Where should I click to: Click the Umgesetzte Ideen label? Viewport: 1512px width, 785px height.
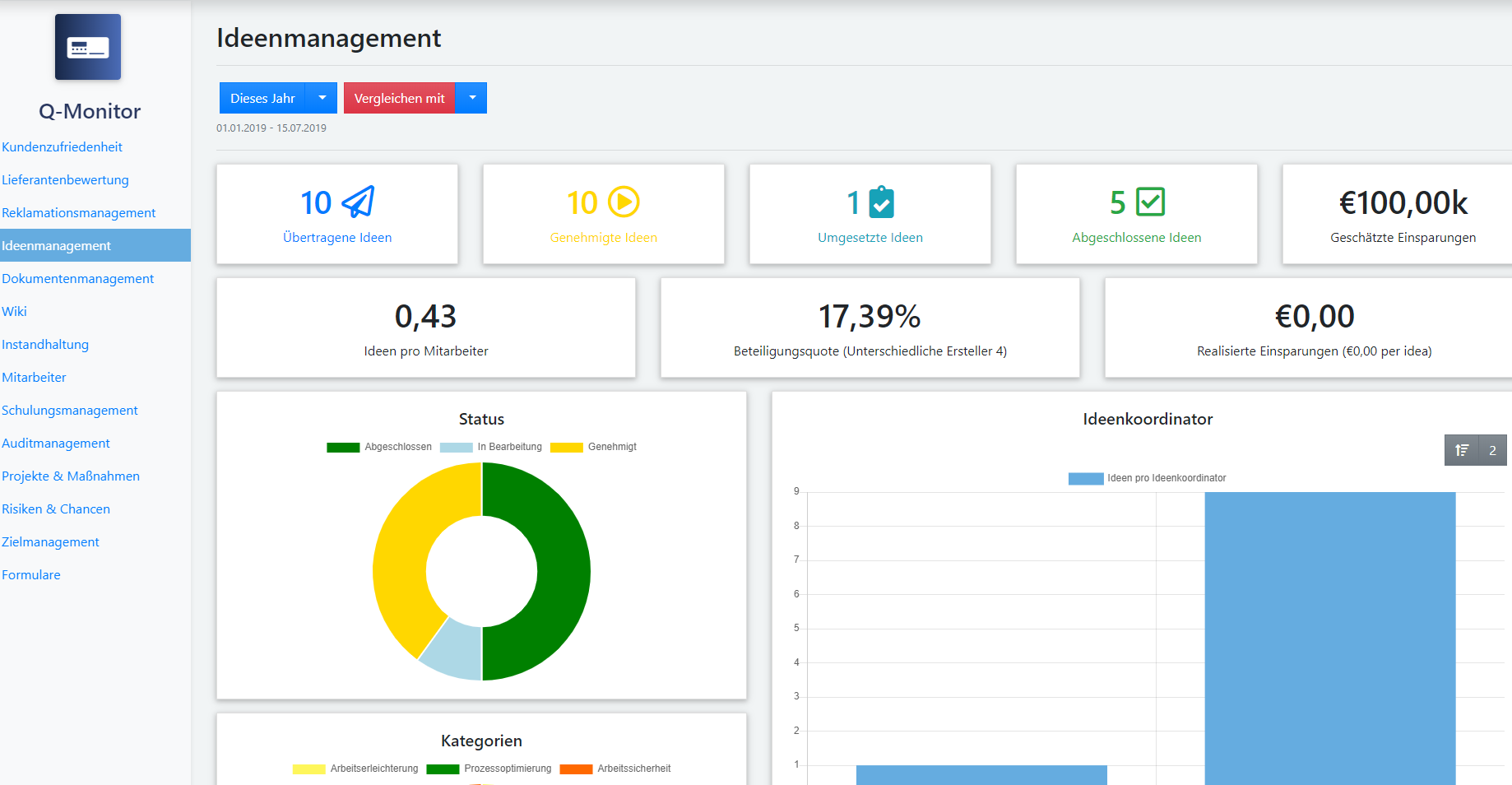click(x=870, y=237)
